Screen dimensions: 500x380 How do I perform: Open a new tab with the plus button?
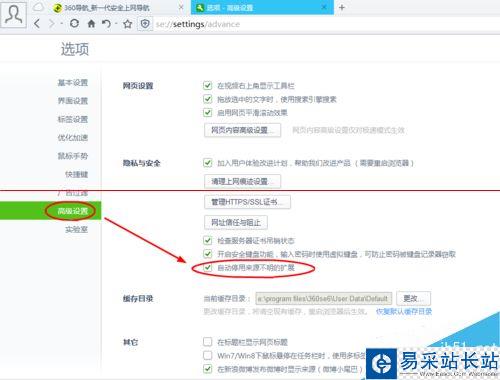coord(342,7)
